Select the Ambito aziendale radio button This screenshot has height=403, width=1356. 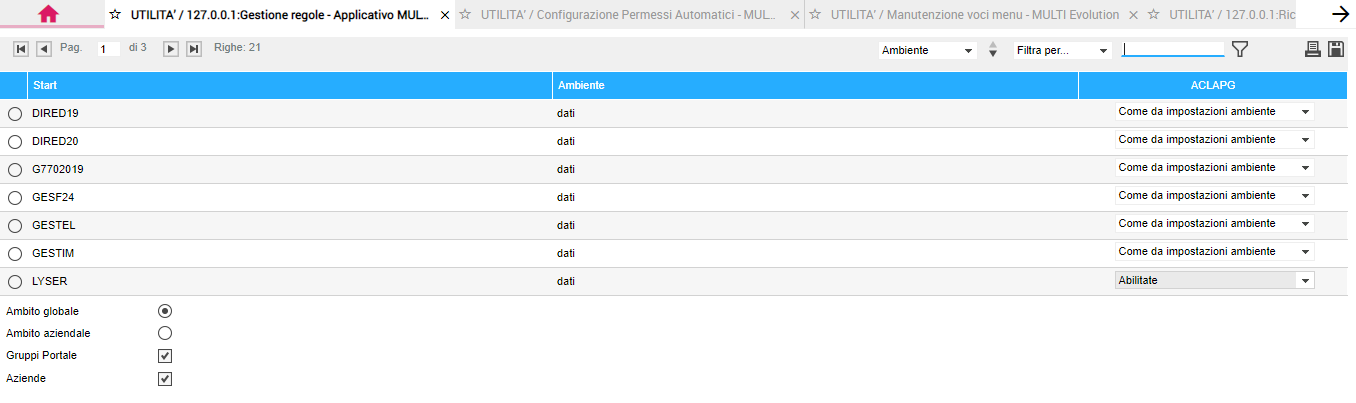coord(165,333)
